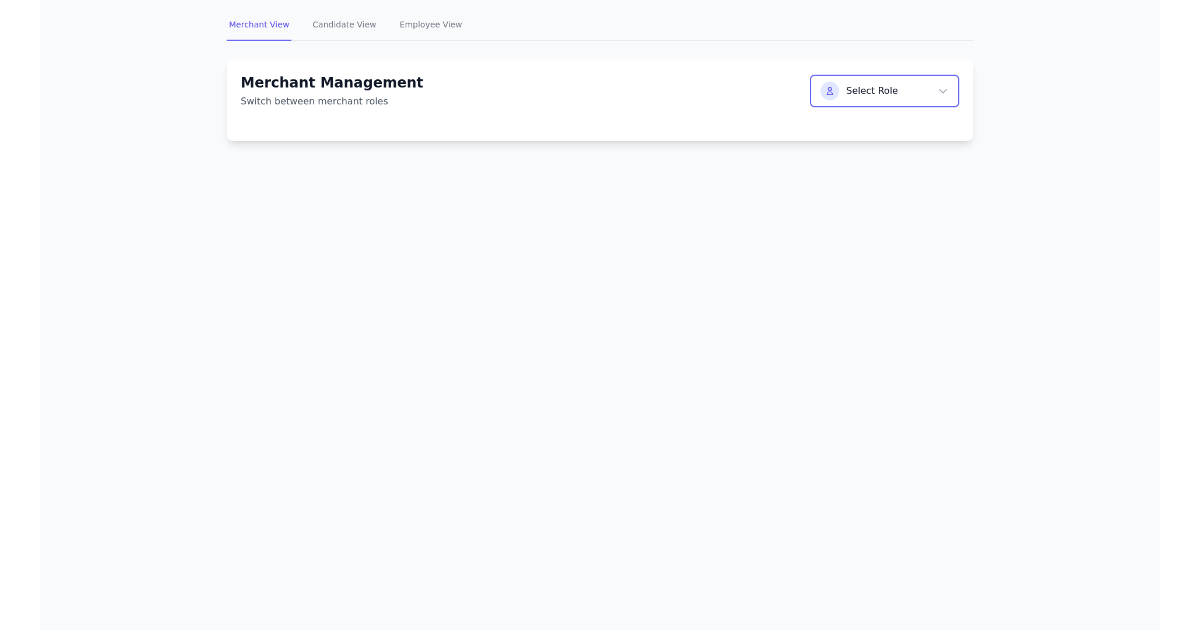Image resolution: width=1200 pixels, height=630 pixels.
Task: Switch to the Candidate View tab
Action: point(344,24)
